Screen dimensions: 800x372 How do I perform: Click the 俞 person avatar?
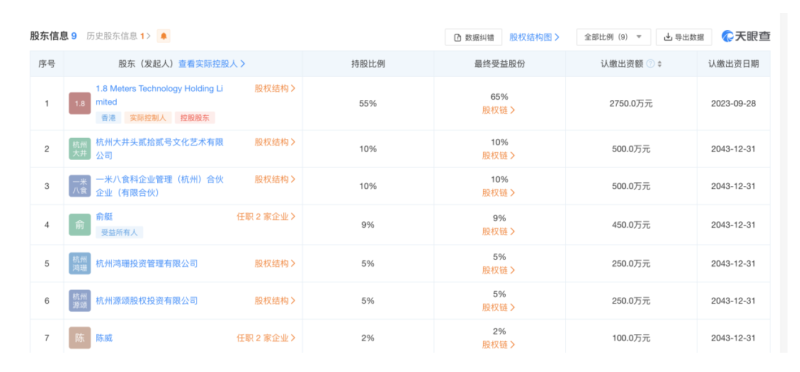pyautogui.click(x=80, y=225)
